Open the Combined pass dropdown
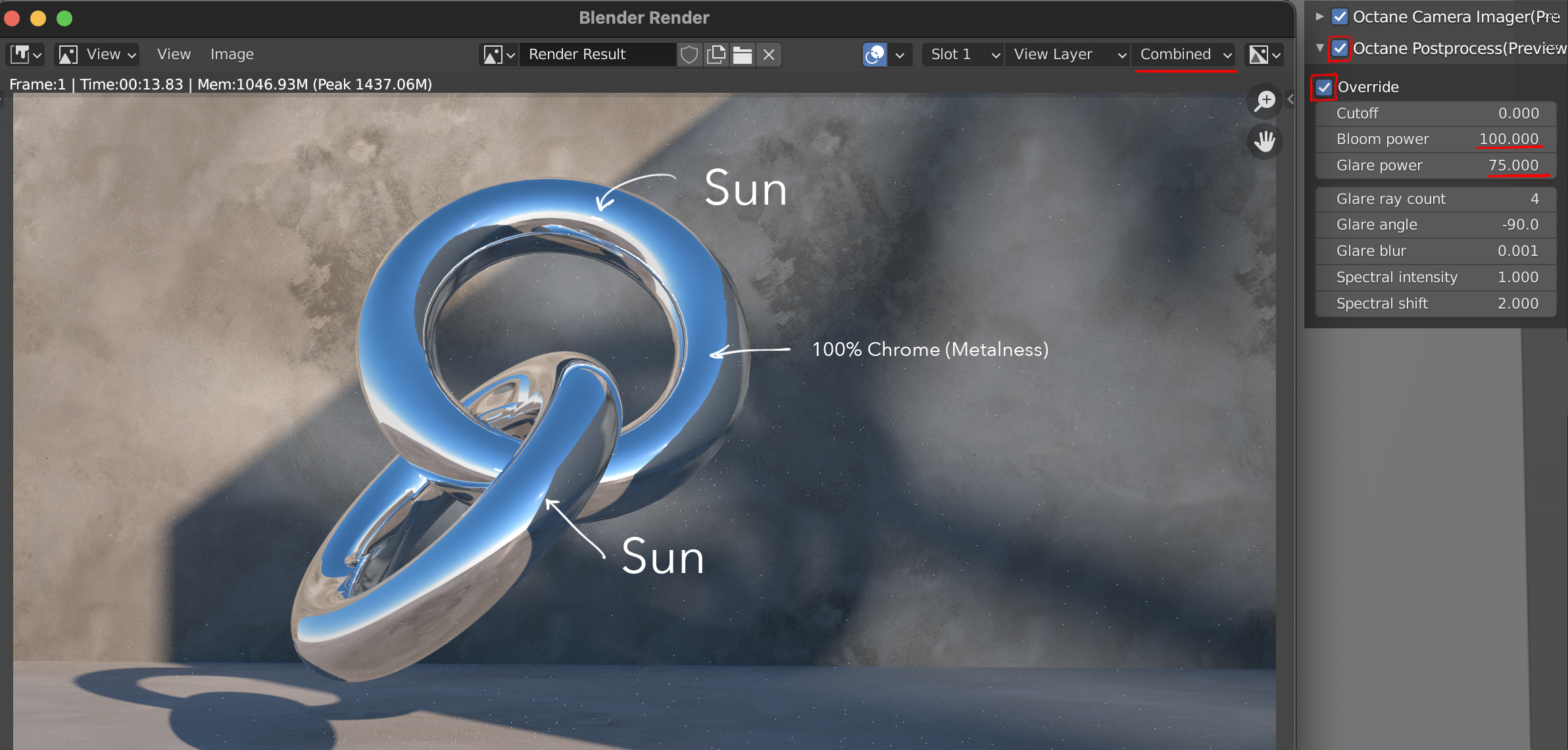 tap(1184, 55)
